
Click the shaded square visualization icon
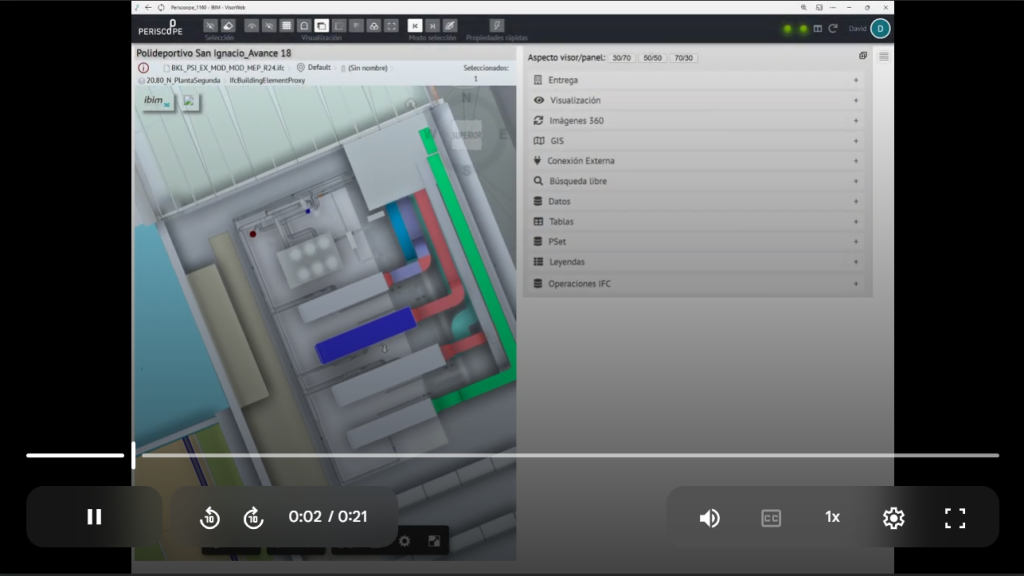357,25
